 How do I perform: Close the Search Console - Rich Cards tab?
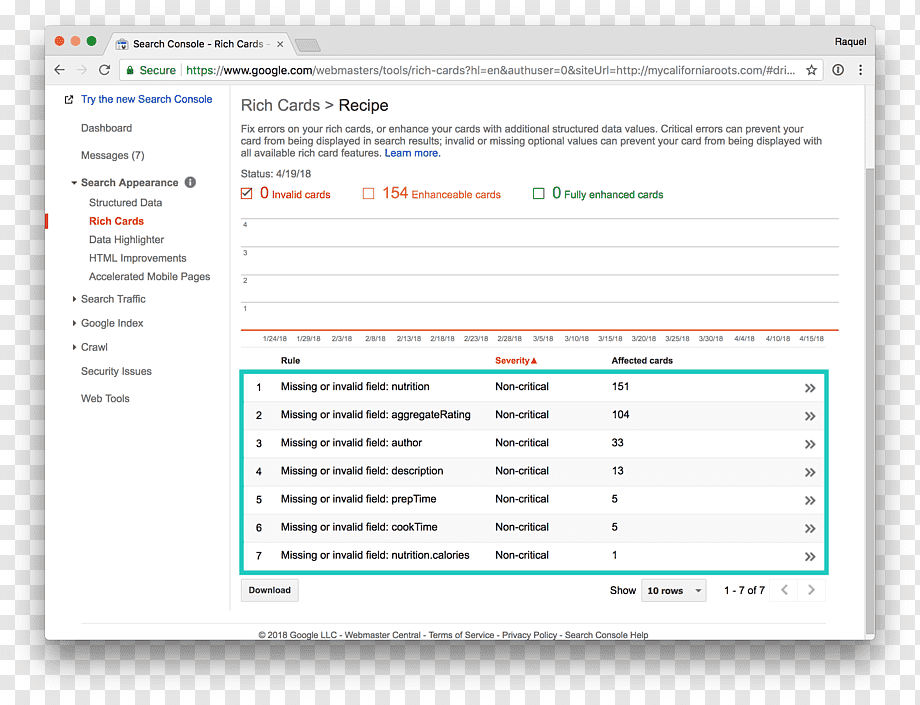click(280, 44)
